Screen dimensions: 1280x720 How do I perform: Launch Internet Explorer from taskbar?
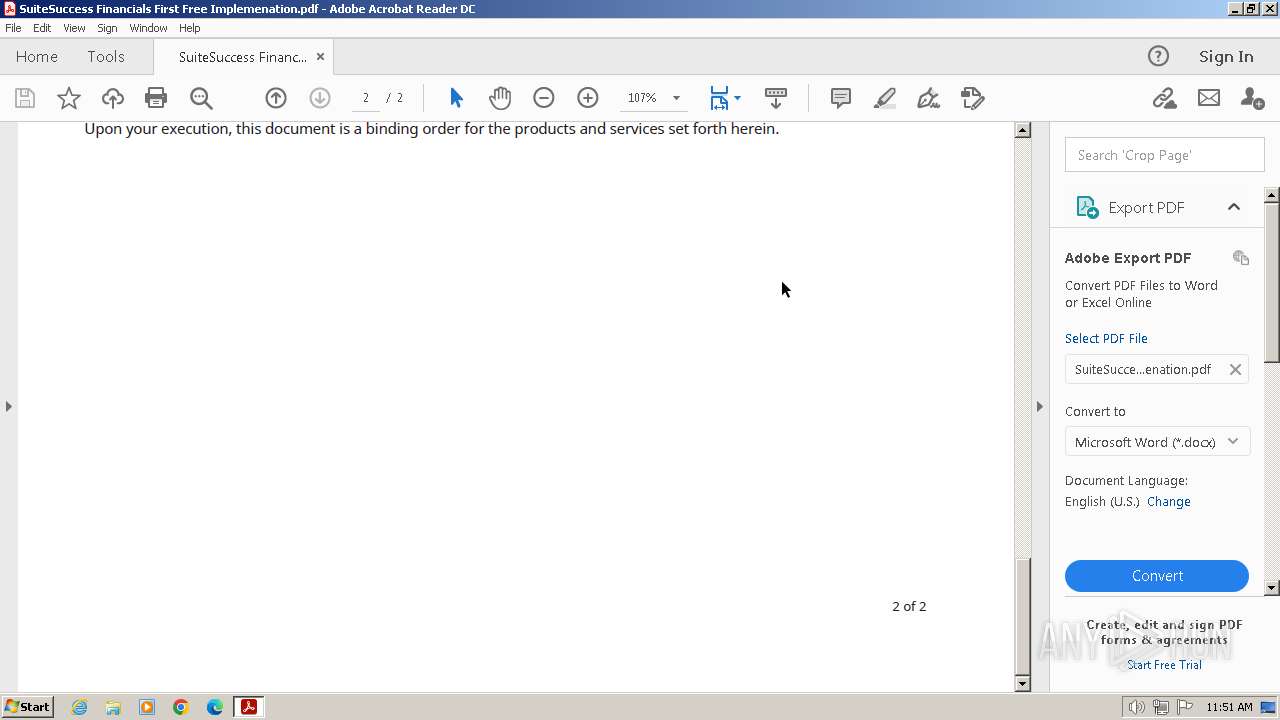click(80, 707)
